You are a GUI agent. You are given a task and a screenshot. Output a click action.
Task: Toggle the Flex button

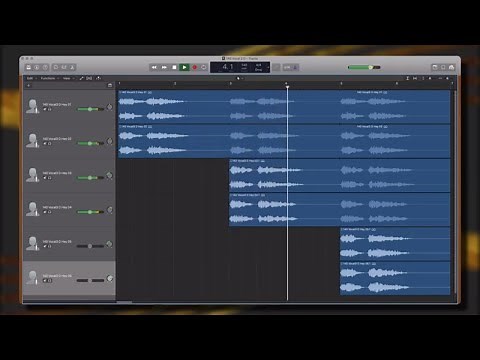[x=89, y=78]
